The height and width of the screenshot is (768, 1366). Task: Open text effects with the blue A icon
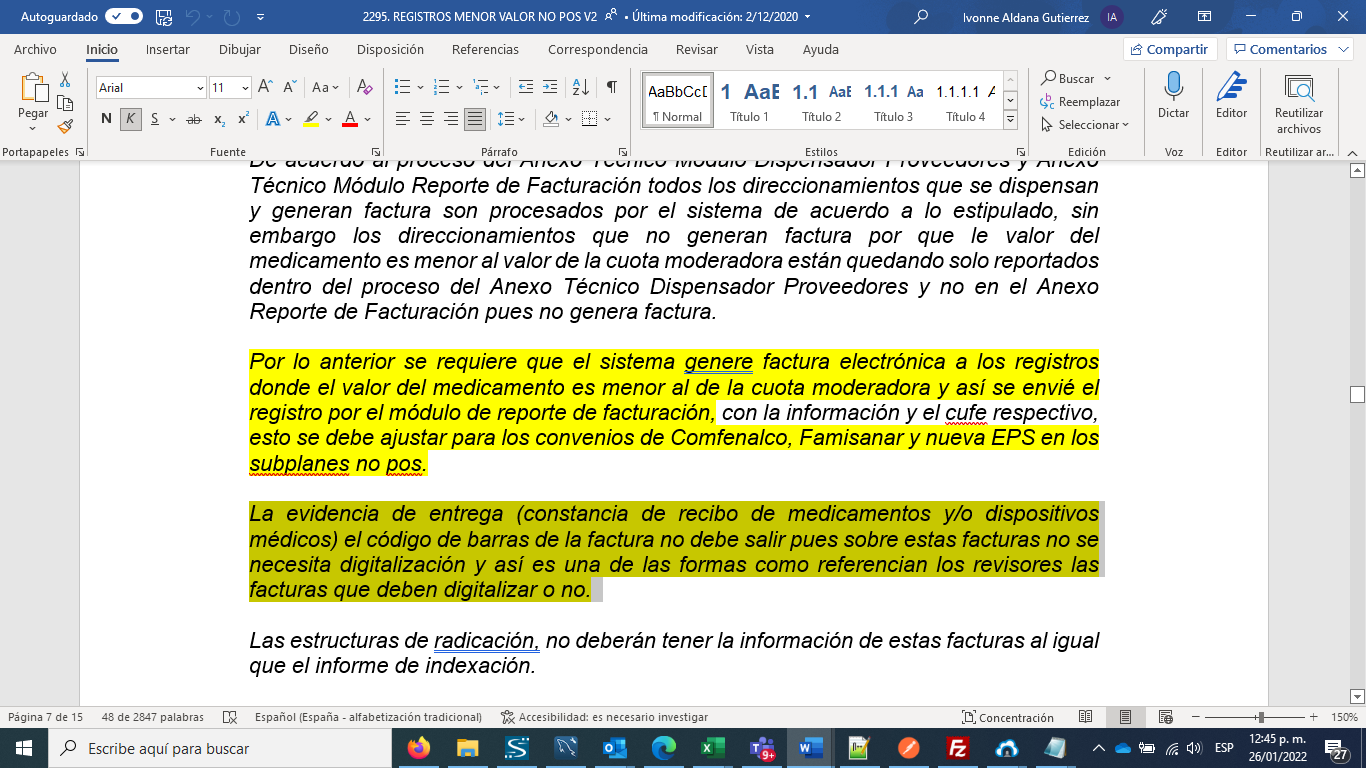coord(273,119)
